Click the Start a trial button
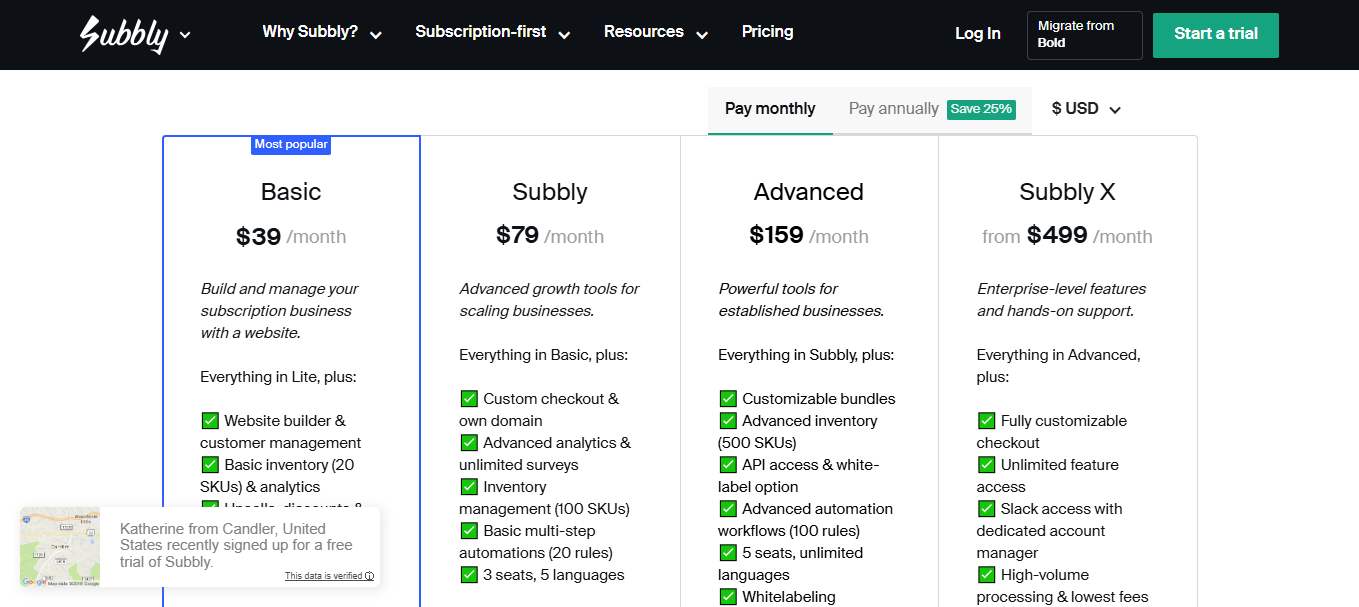This screenshot has width=1359, height=607. point(1215,34)
